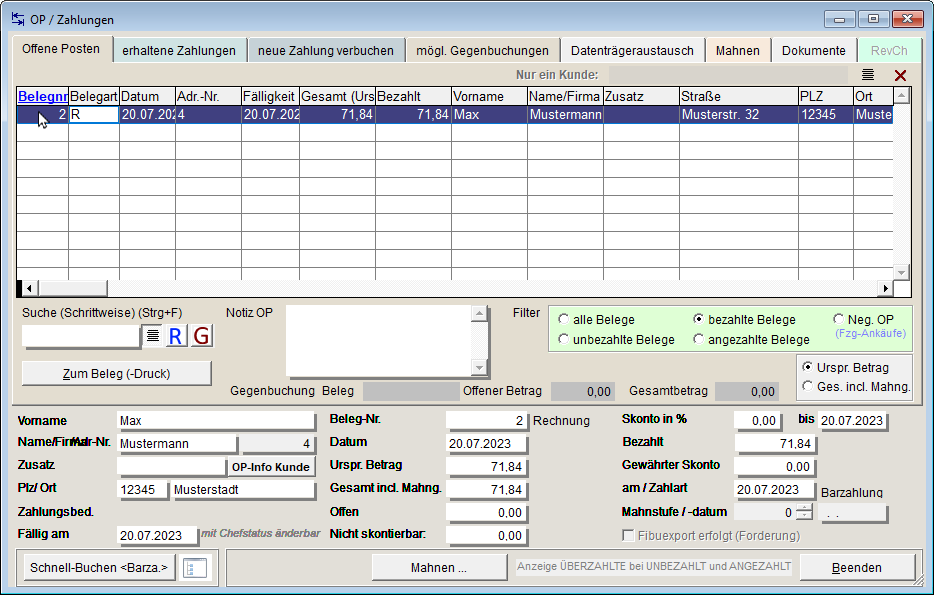Click the table's horizontal scrollbar right arrow
Viewport: 934px width, 595px height.
[x=886, y=288]
